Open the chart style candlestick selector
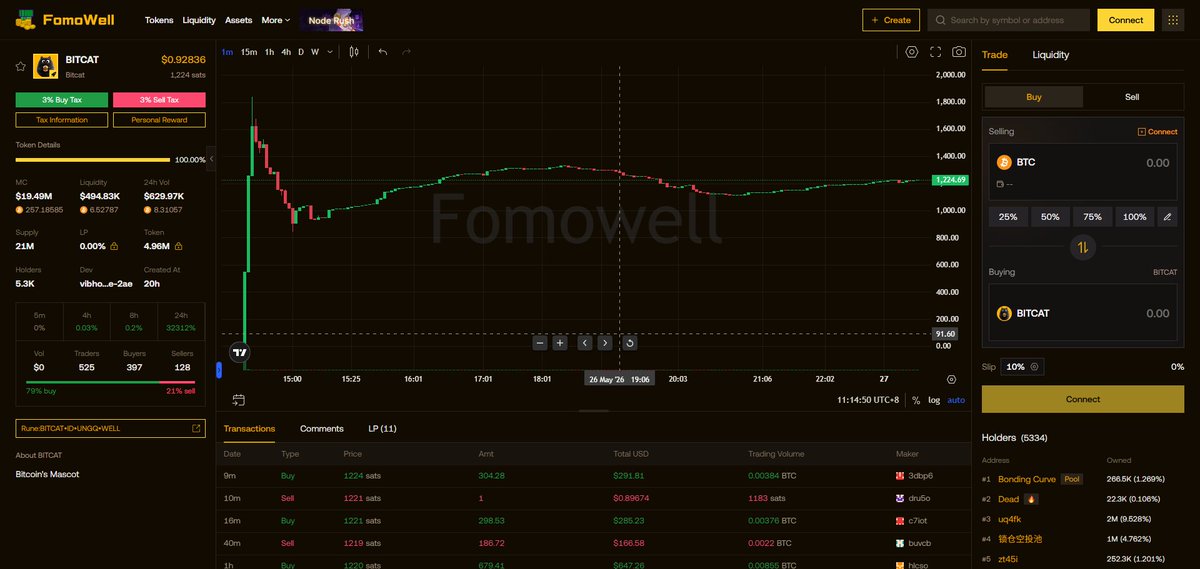This screenshot has width=1200, height=569. 354,52
